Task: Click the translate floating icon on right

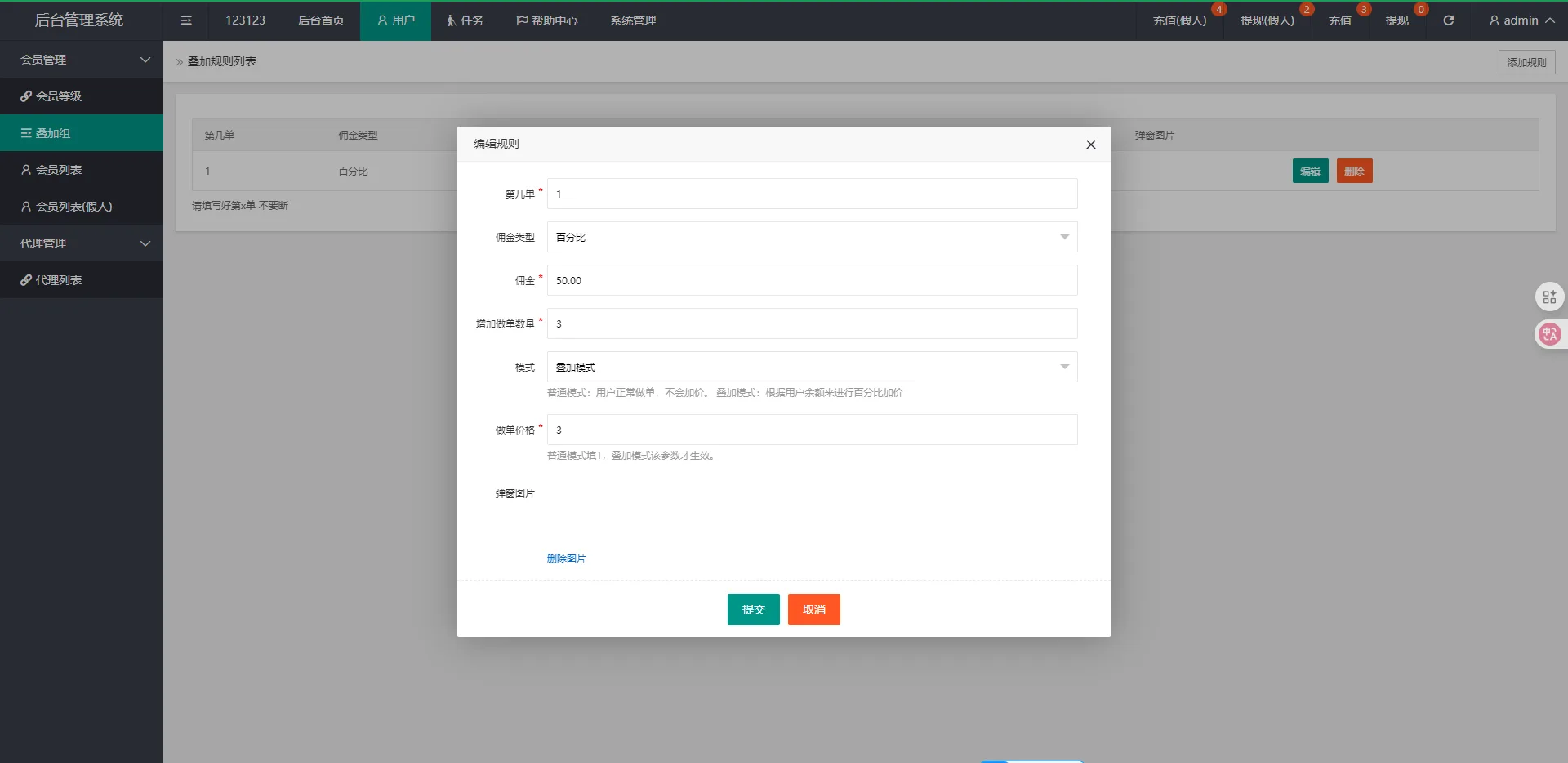Action: (x=1549, y=334)
